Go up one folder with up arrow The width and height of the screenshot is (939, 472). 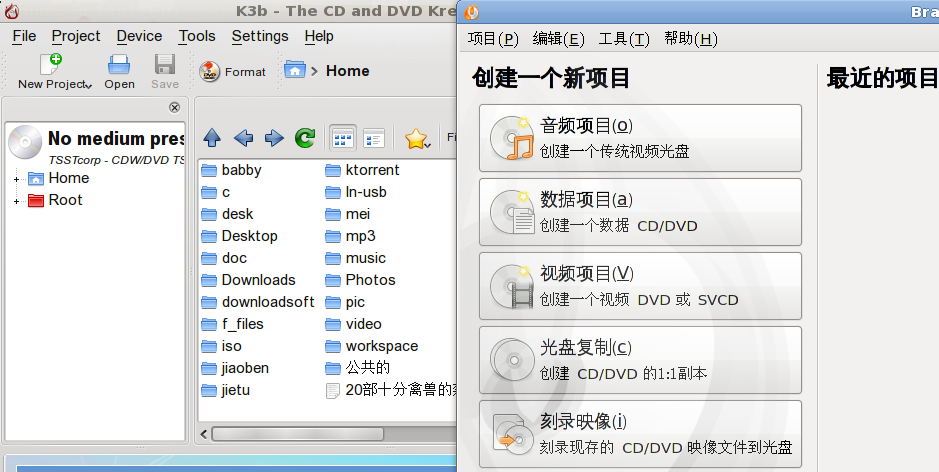212,138
